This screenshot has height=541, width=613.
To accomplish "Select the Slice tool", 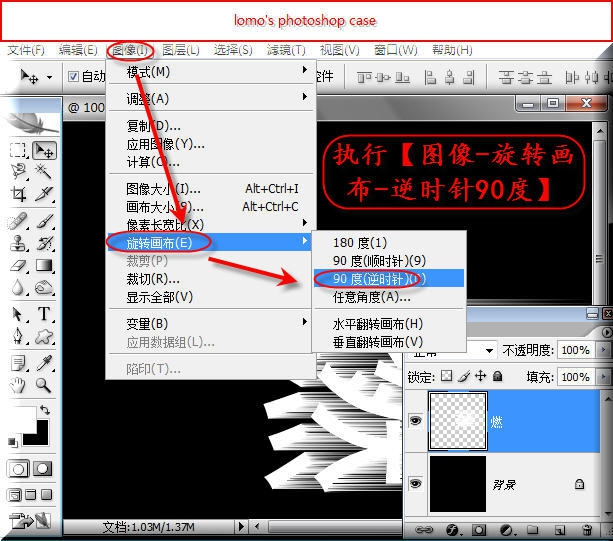I will click(44, 194).
